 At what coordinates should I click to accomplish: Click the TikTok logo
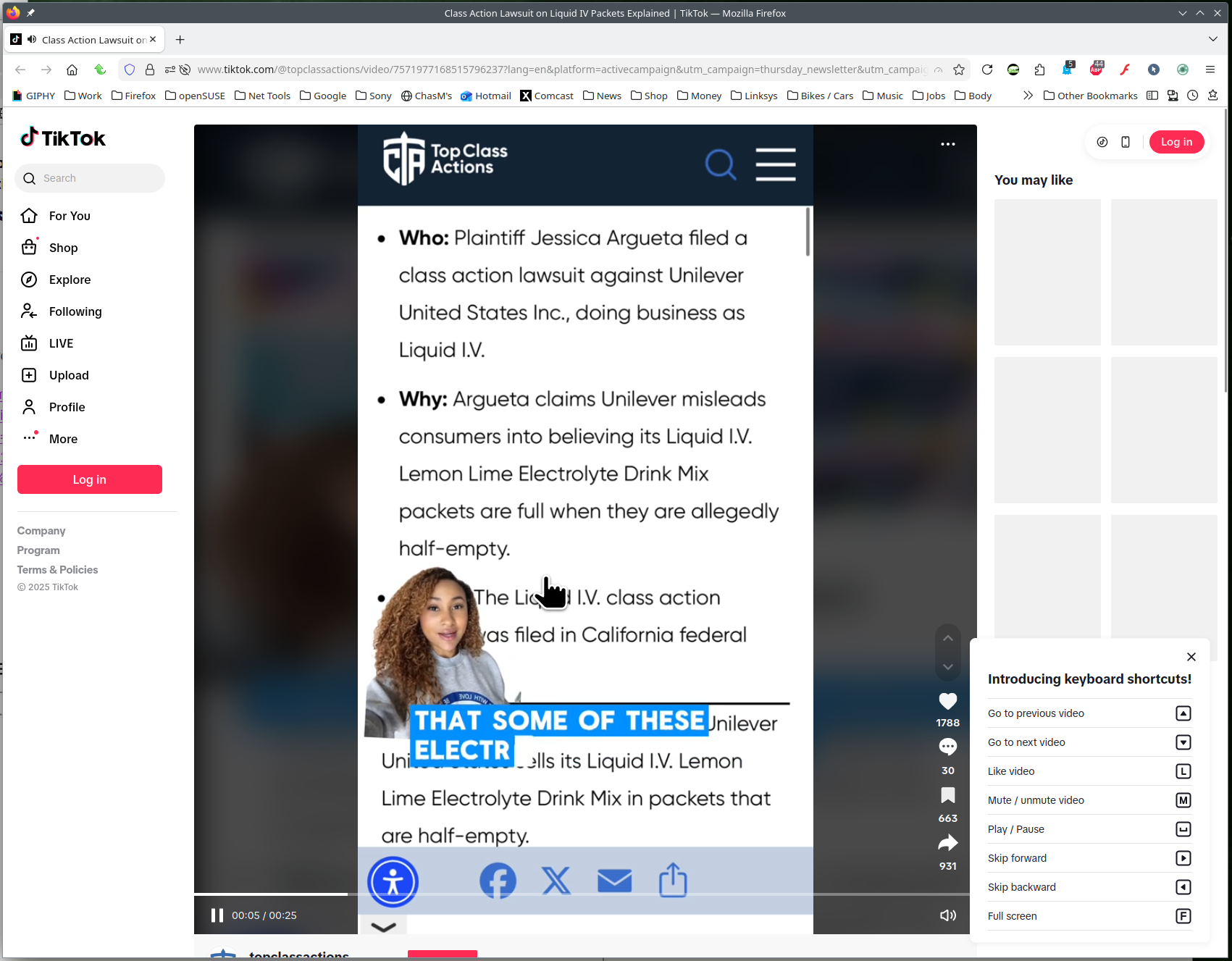(x=63, y=138)
